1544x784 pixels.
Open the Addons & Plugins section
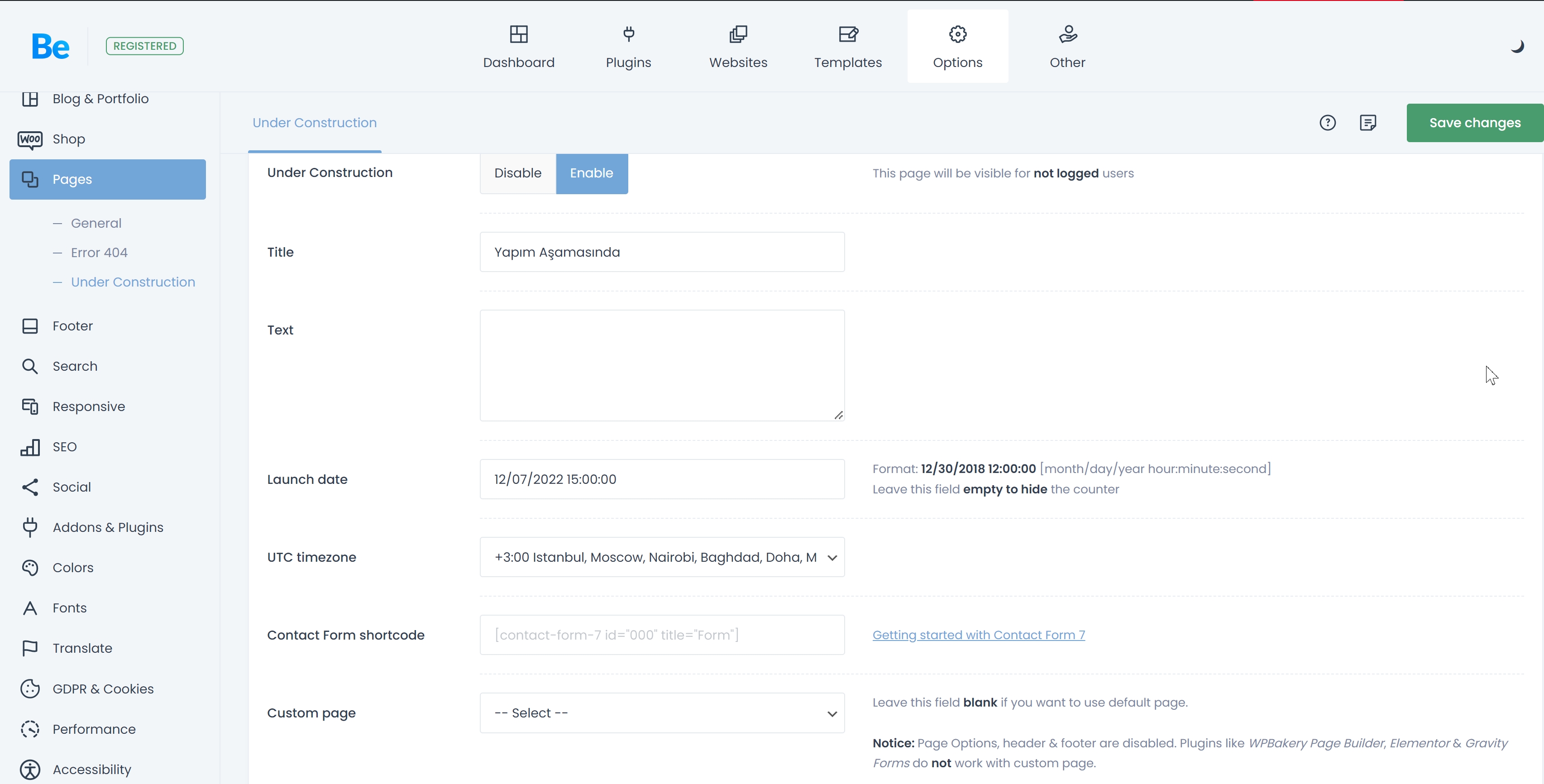point(108,527)
